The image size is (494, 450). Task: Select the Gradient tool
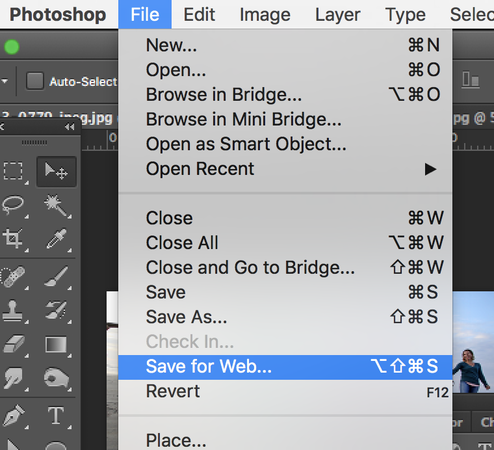click(56, 344)
